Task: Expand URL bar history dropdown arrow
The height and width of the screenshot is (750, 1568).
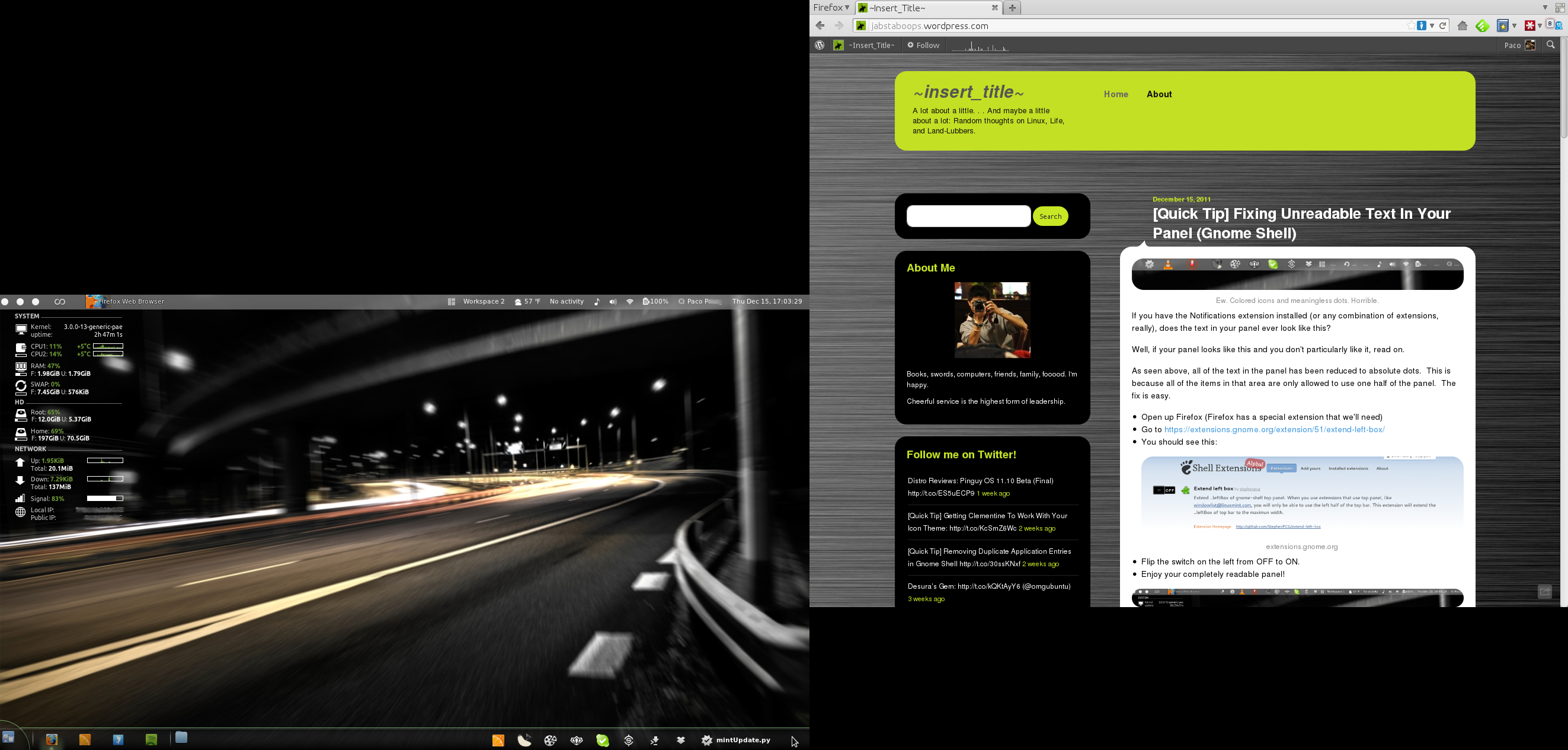Action: pos(1432,25)
